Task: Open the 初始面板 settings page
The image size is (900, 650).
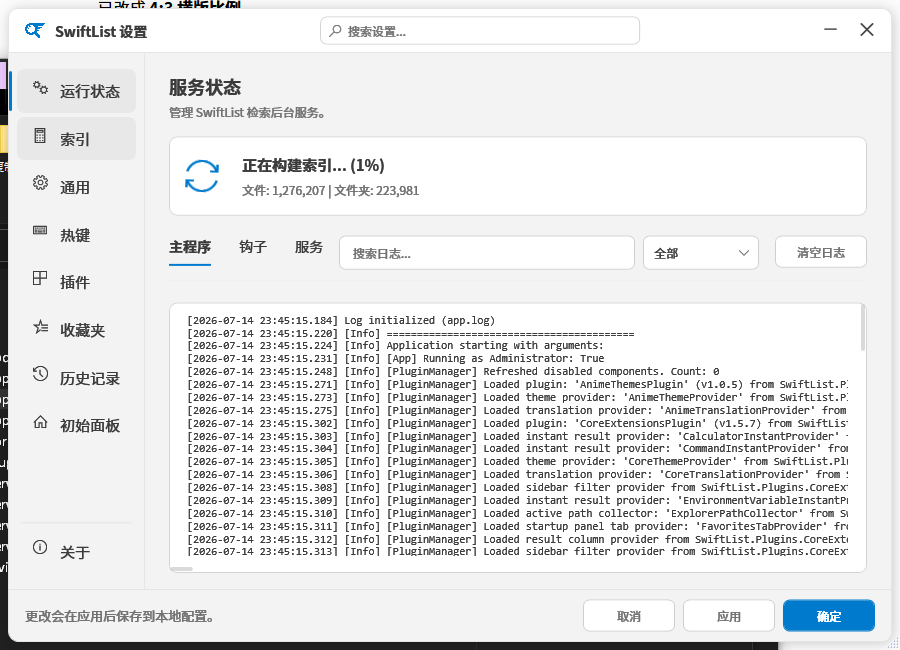Action: point(76,425)
